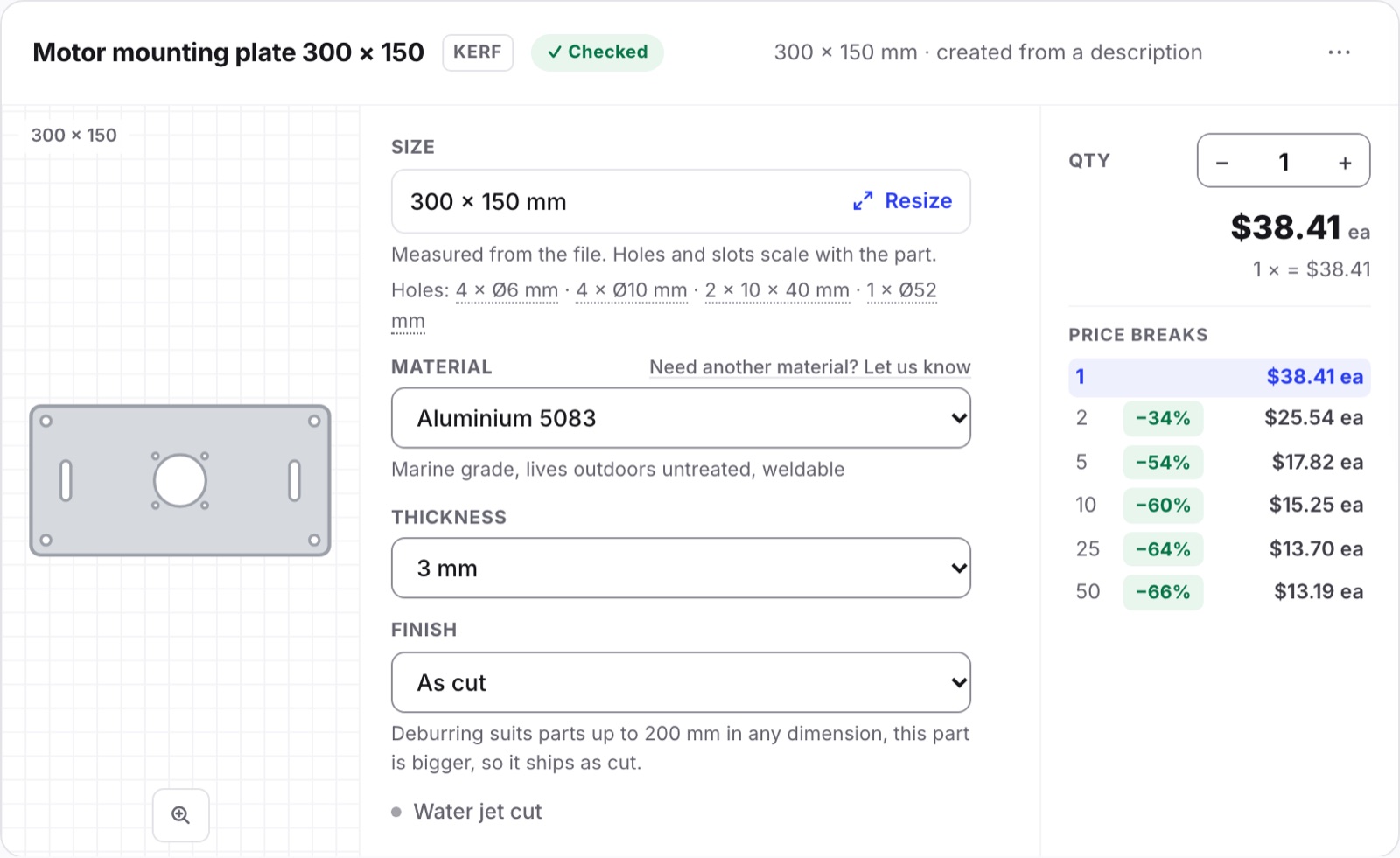Open the Aluminium 5083 material dropdown
Viewport: 1400px width, 858px height.
[x=681, y=418]
